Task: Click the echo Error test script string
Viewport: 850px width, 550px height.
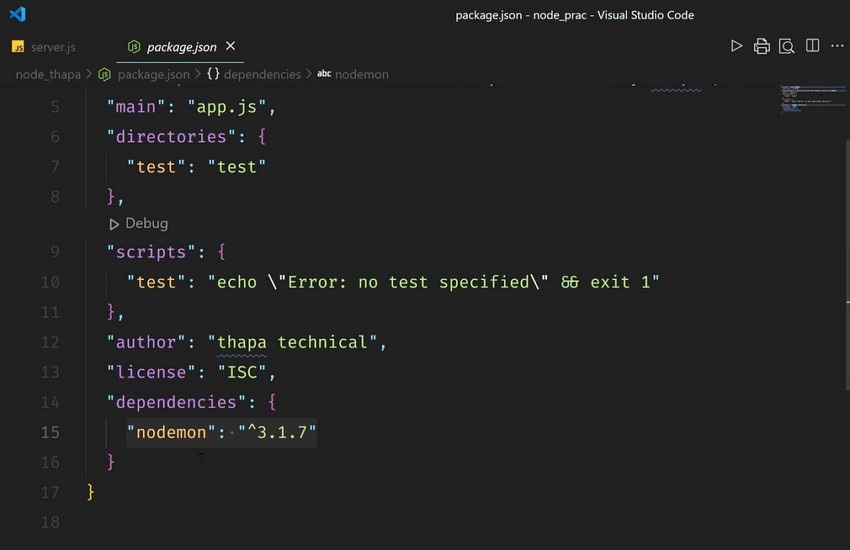Action: 434,282
